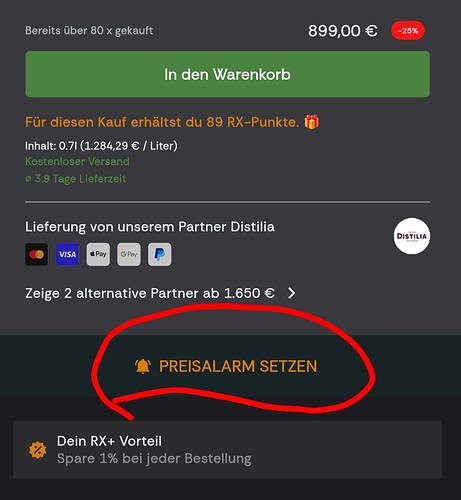
Task: Expand alternative partners chevron arrow
Action: [291, 293]
